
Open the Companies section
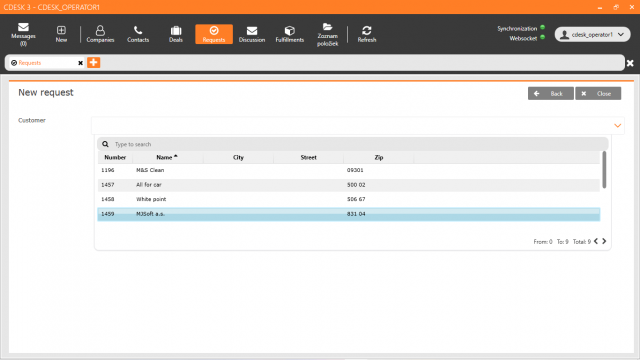click(x=100, y=34)
